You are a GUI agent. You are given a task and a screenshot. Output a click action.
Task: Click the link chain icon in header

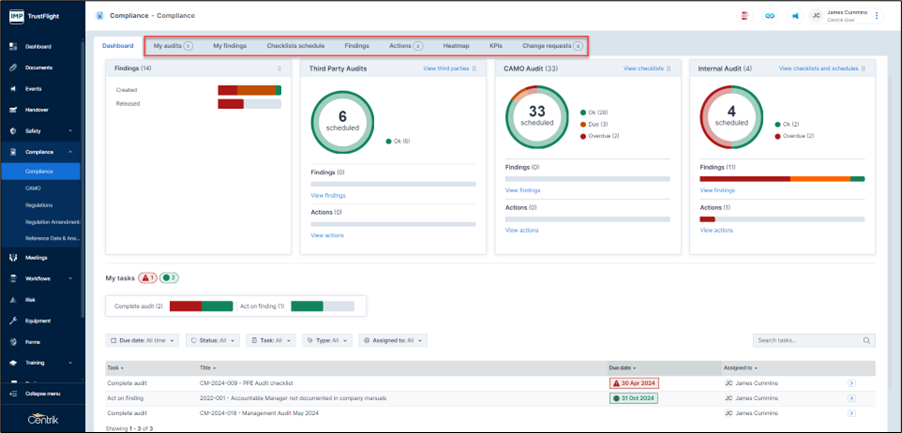coord(769,16)
